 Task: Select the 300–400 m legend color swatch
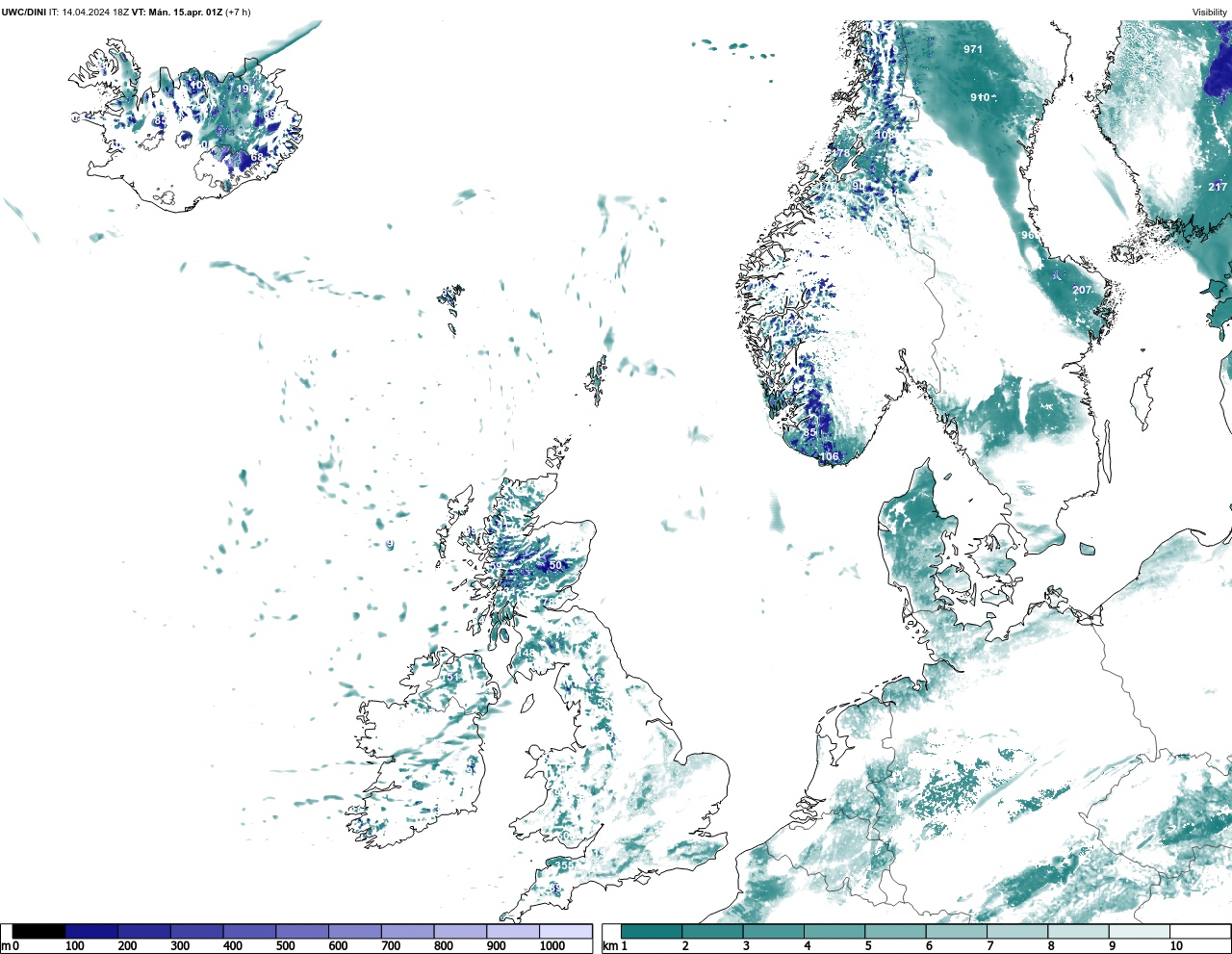coord(196,931)
